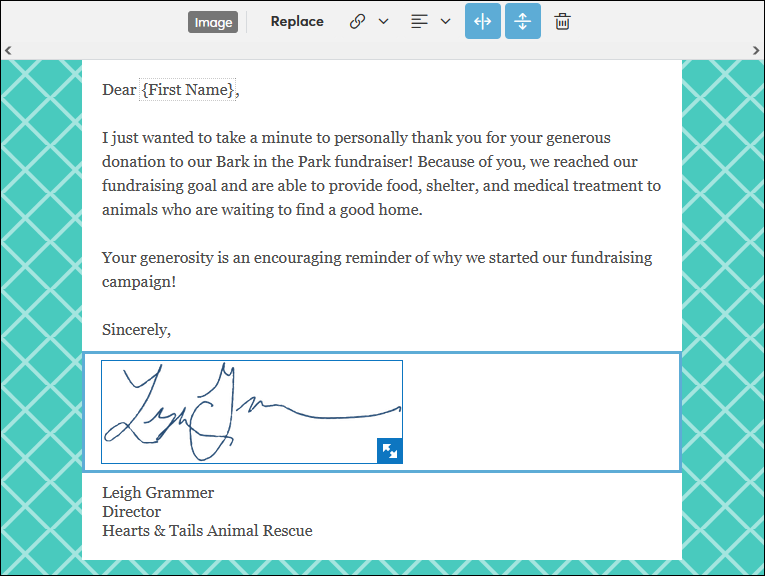Viewport: 765px width, 576px height.
Task: Click the {First Name} merge field
Action: (x=190, y=90)
